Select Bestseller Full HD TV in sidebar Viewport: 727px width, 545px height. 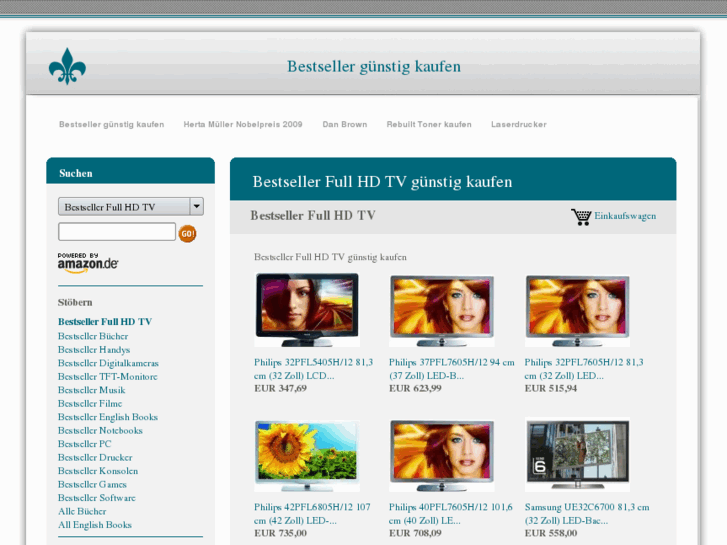pyautogui.click(x=105, y=322)
